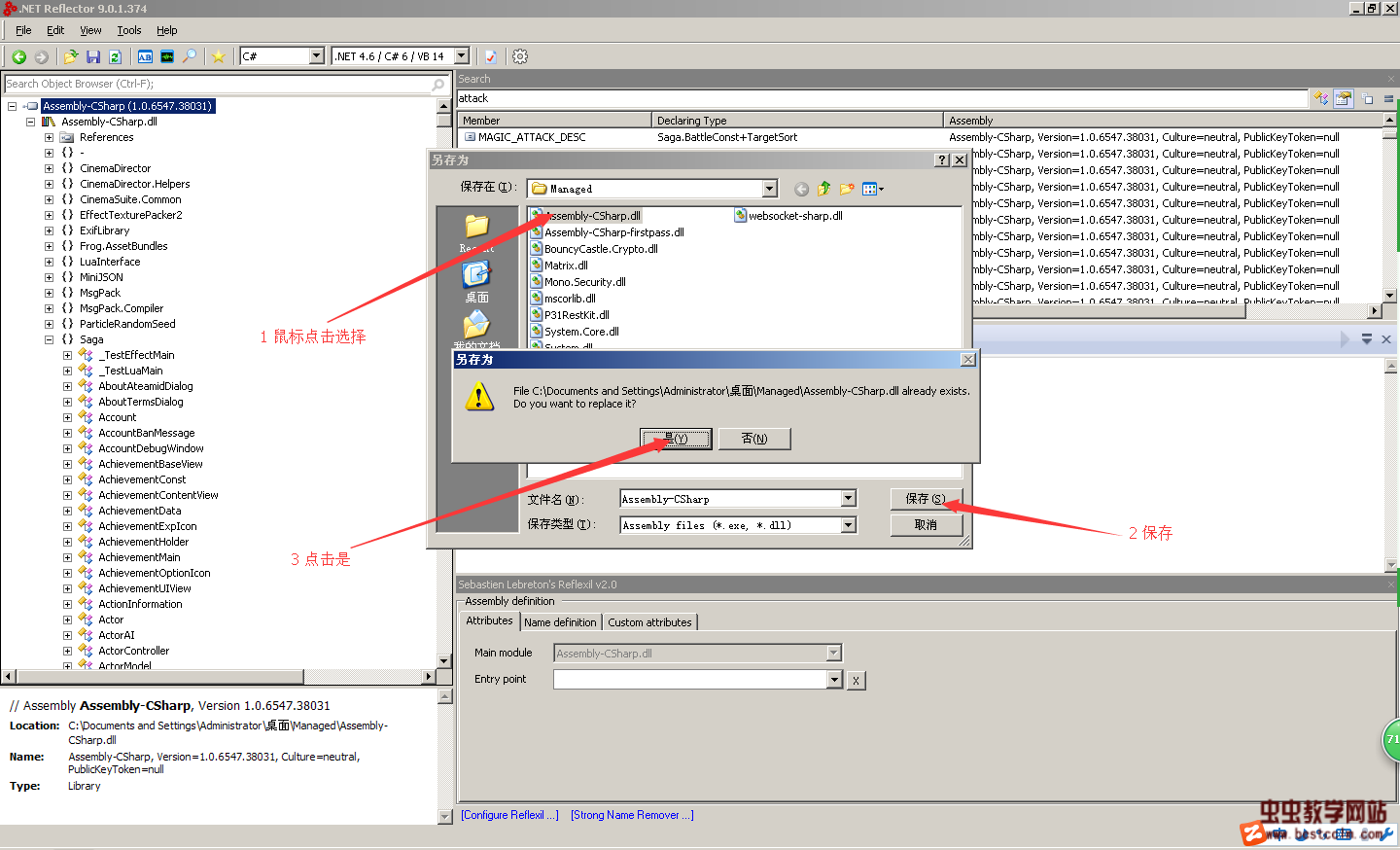Select BouncyCastle.Crypto.dll in file list
Screen dimensions: 1400x850
coord(594,249)
